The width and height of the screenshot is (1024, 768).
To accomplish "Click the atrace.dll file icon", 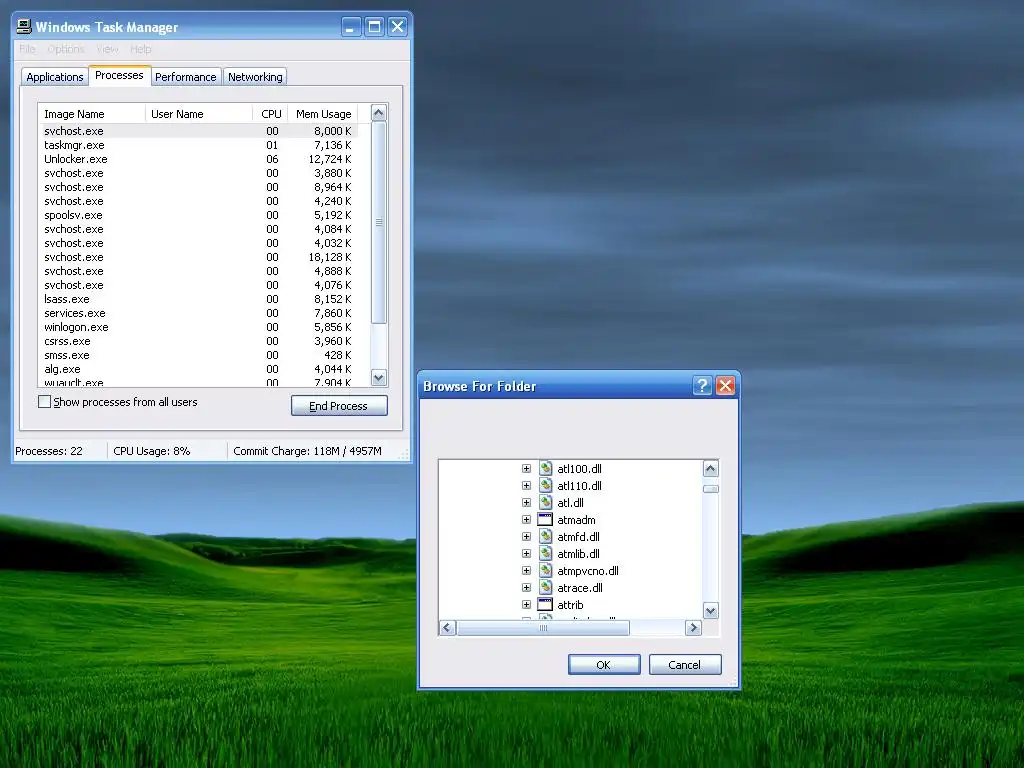I will tap(545, 587).
